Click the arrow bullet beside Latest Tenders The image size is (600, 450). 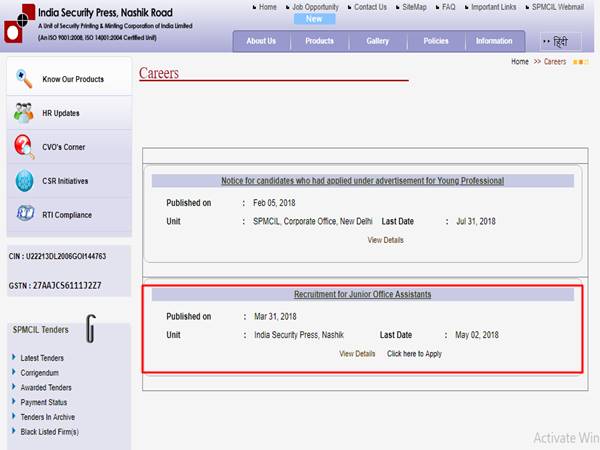pyautogui.click(x=14, y=357)
